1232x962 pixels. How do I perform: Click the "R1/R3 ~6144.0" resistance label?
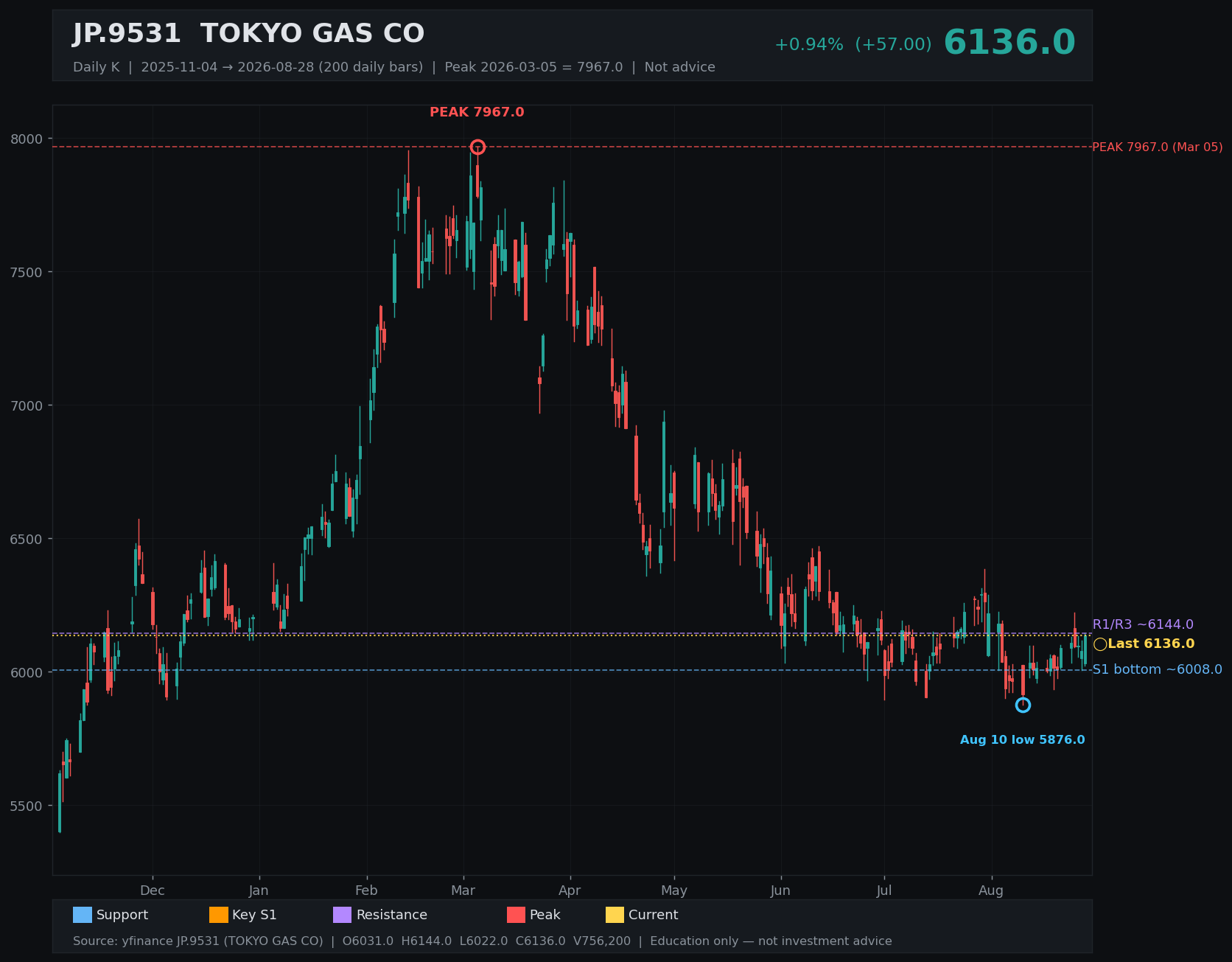1143,624
